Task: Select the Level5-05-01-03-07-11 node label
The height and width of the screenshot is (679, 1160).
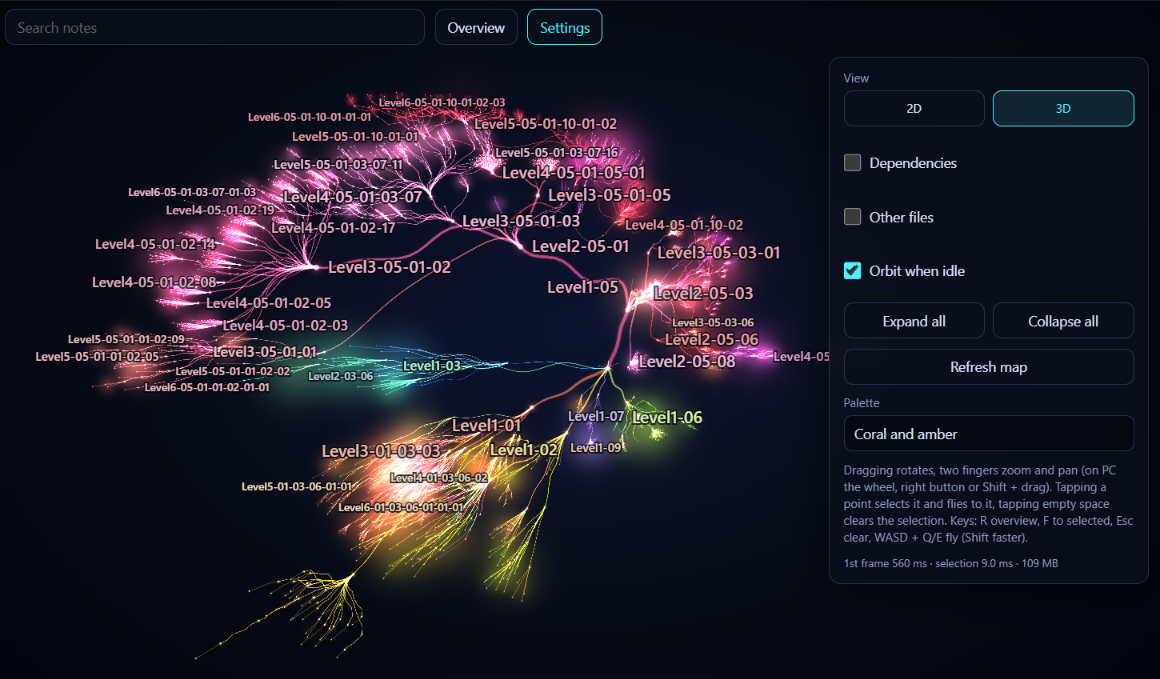Action: tap(338, 164)
